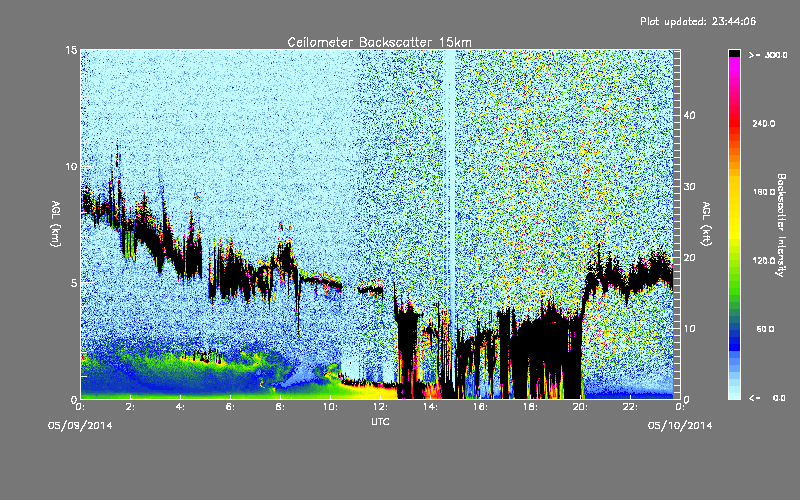
Task: Click the '22:' hour tick label
Action: coord(631,407)
